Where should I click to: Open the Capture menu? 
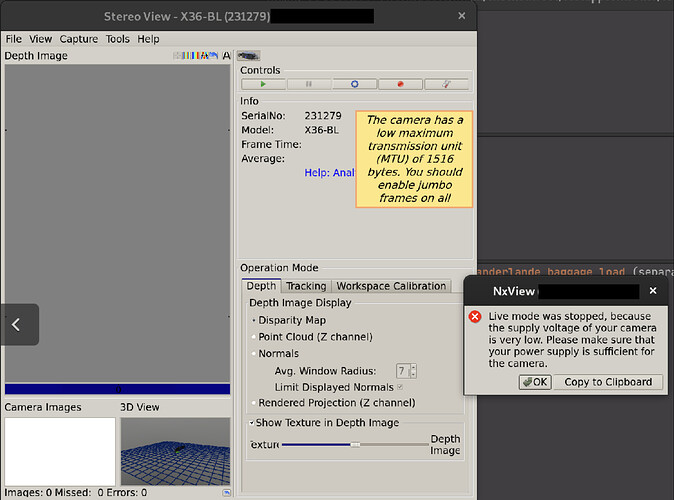click(79, 39)
